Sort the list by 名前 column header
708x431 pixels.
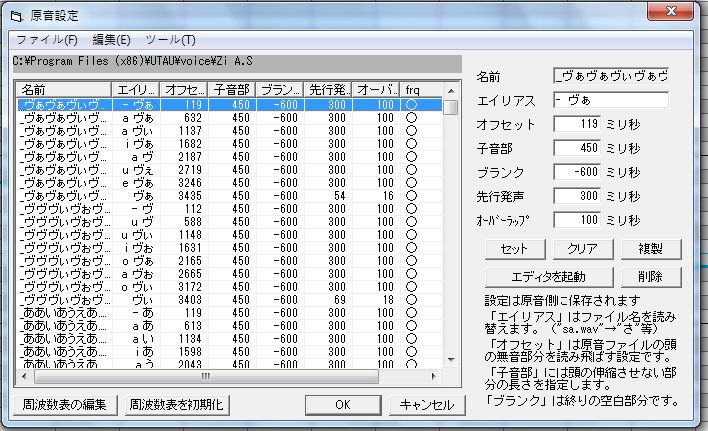point(64,89)
